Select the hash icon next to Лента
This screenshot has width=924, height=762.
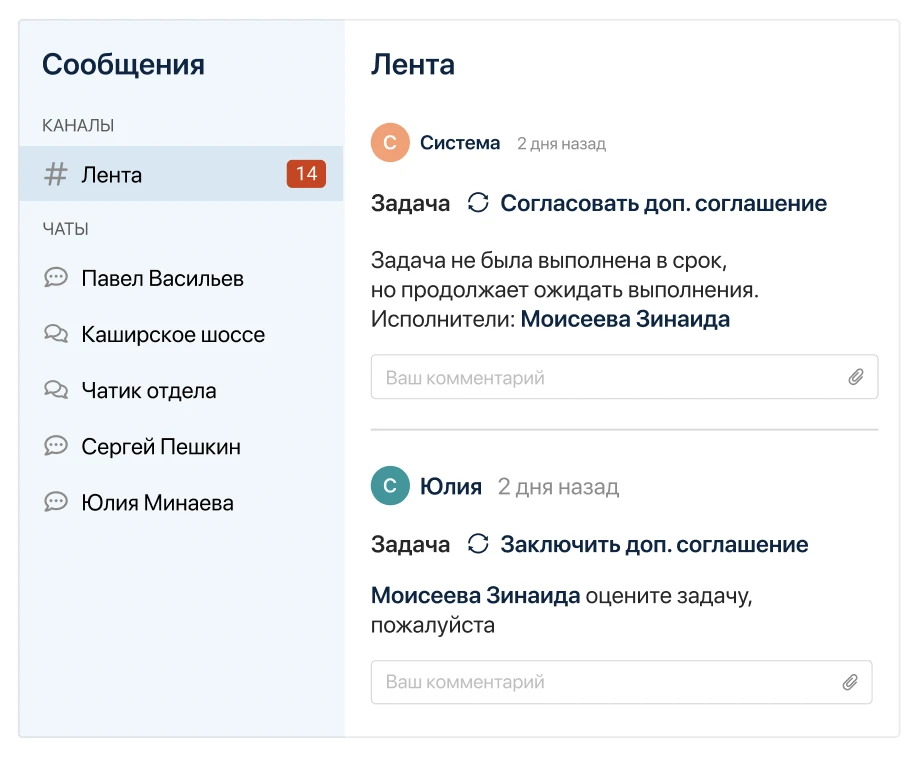55,173
